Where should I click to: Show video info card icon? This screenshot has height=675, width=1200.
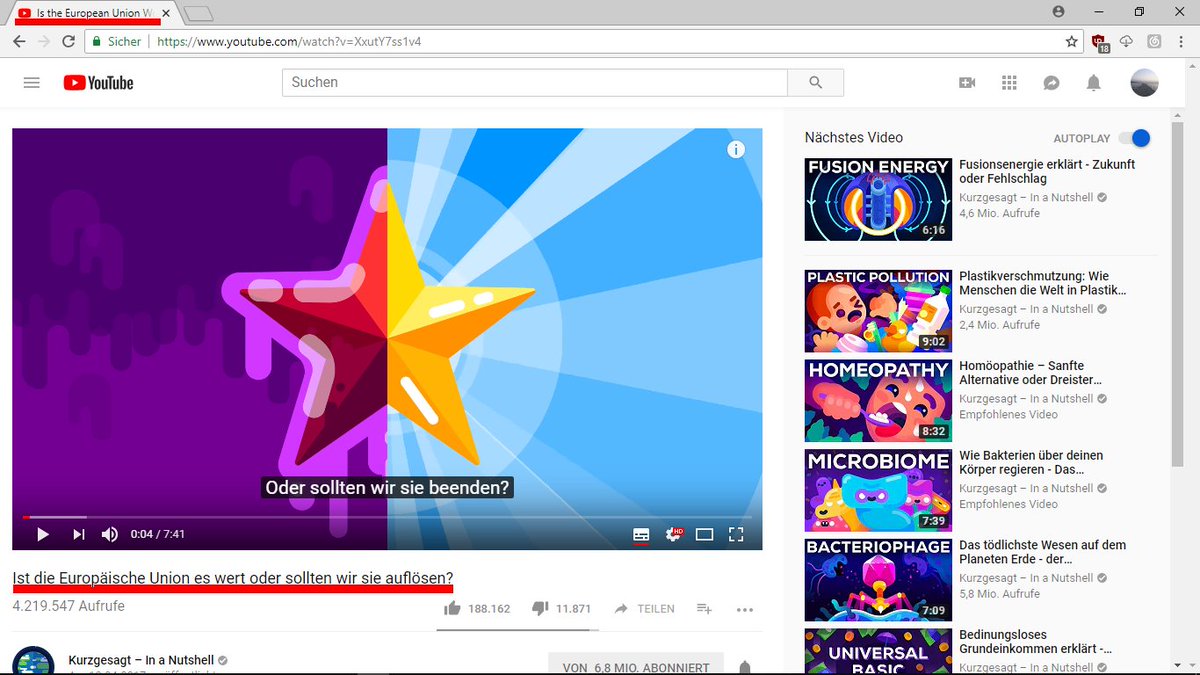coord(736,150)
